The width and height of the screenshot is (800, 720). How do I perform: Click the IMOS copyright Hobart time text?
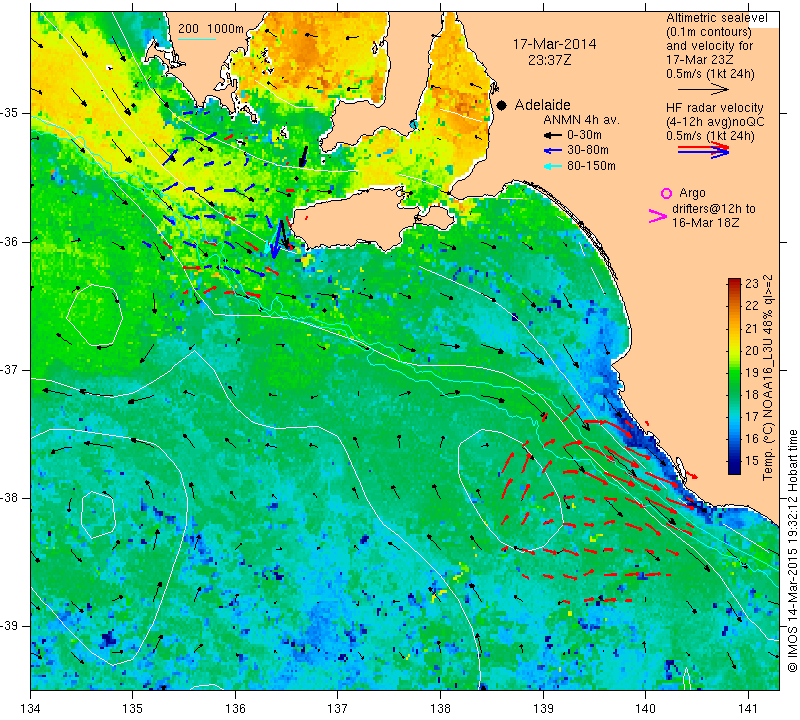pos(792,551)
